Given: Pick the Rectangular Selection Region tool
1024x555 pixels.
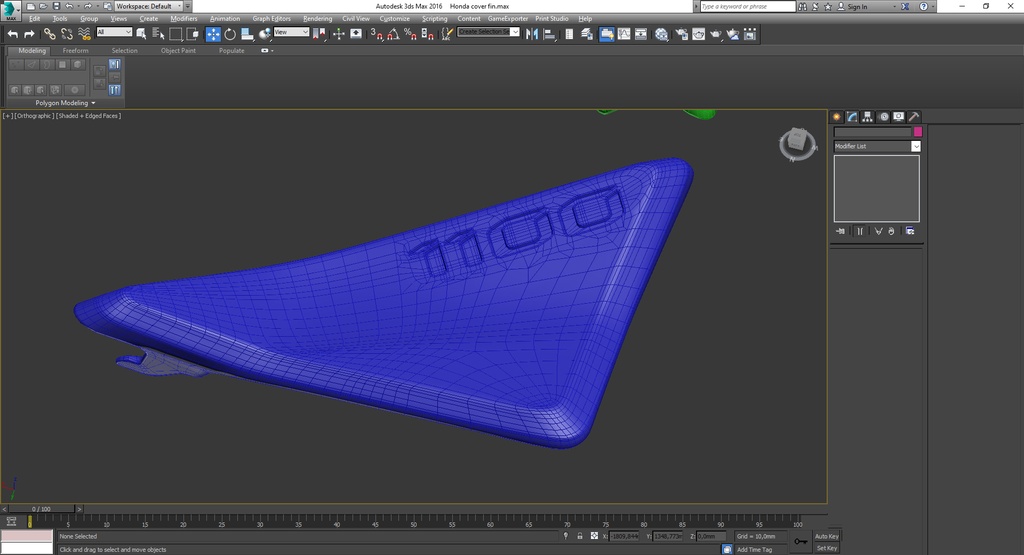Looking at the screenshot, I should click(x=176, y=34).
